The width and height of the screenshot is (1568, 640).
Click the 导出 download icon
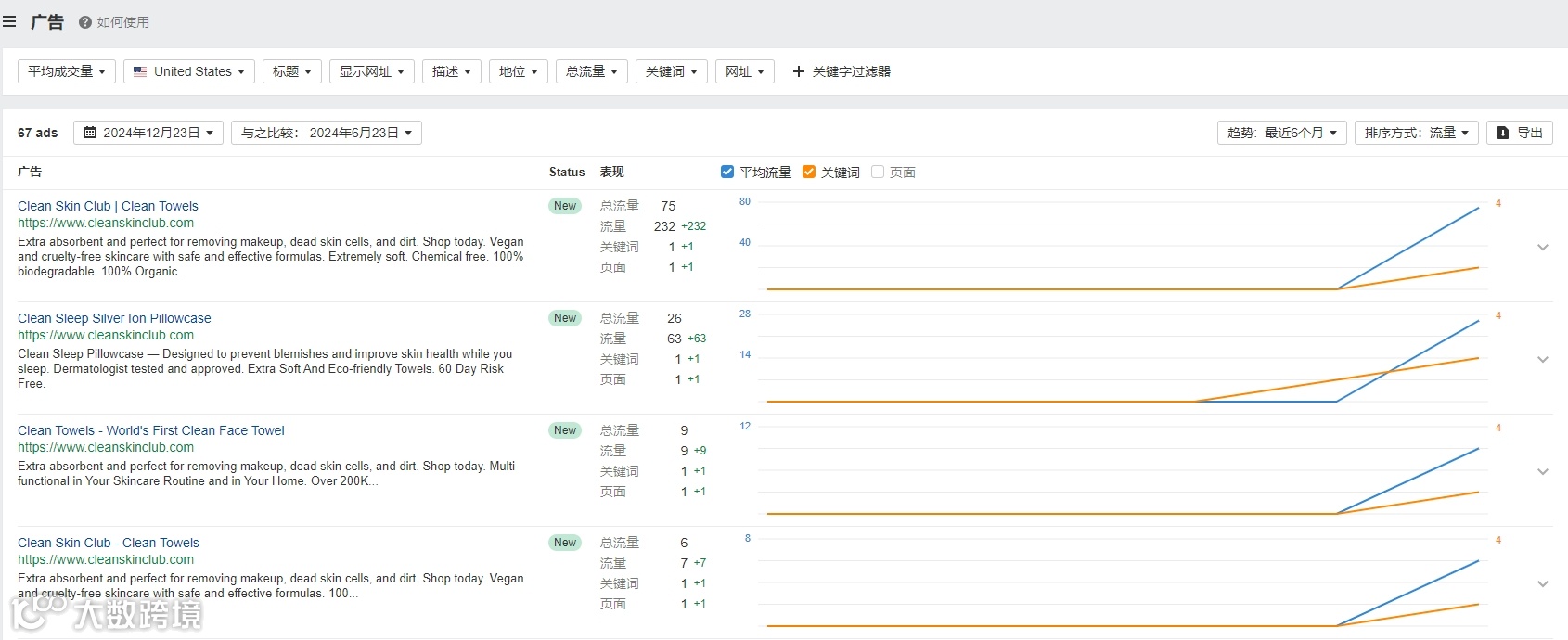pos(1503,133)
